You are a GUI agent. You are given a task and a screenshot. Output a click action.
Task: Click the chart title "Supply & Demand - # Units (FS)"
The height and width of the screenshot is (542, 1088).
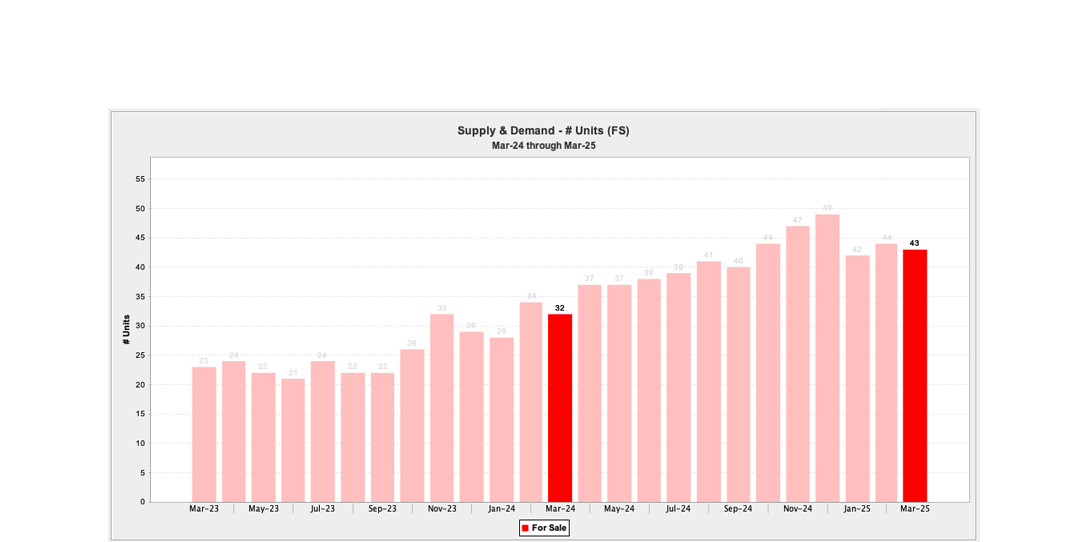(543, 130)
